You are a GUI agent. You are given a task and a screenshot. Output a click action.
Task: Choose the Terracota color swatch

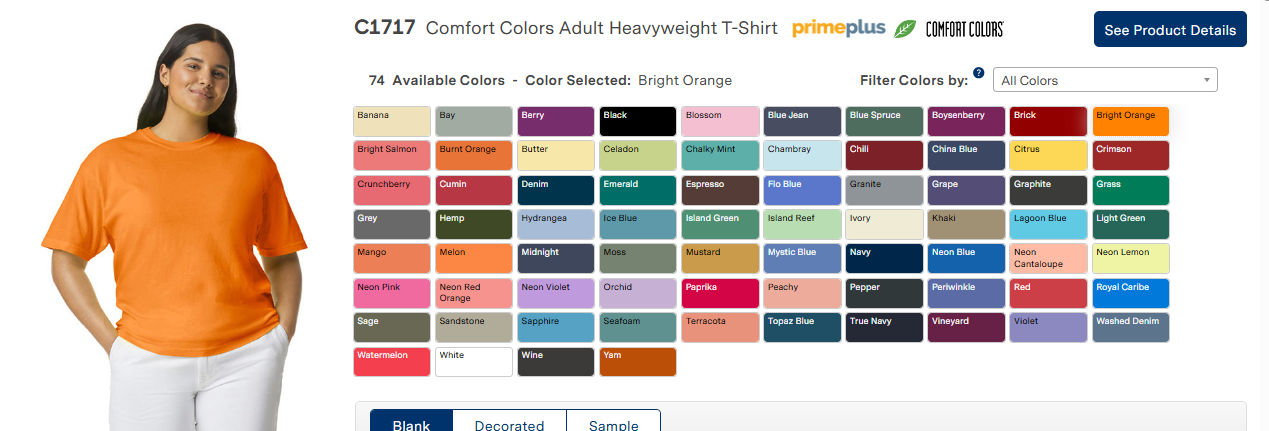720,327
